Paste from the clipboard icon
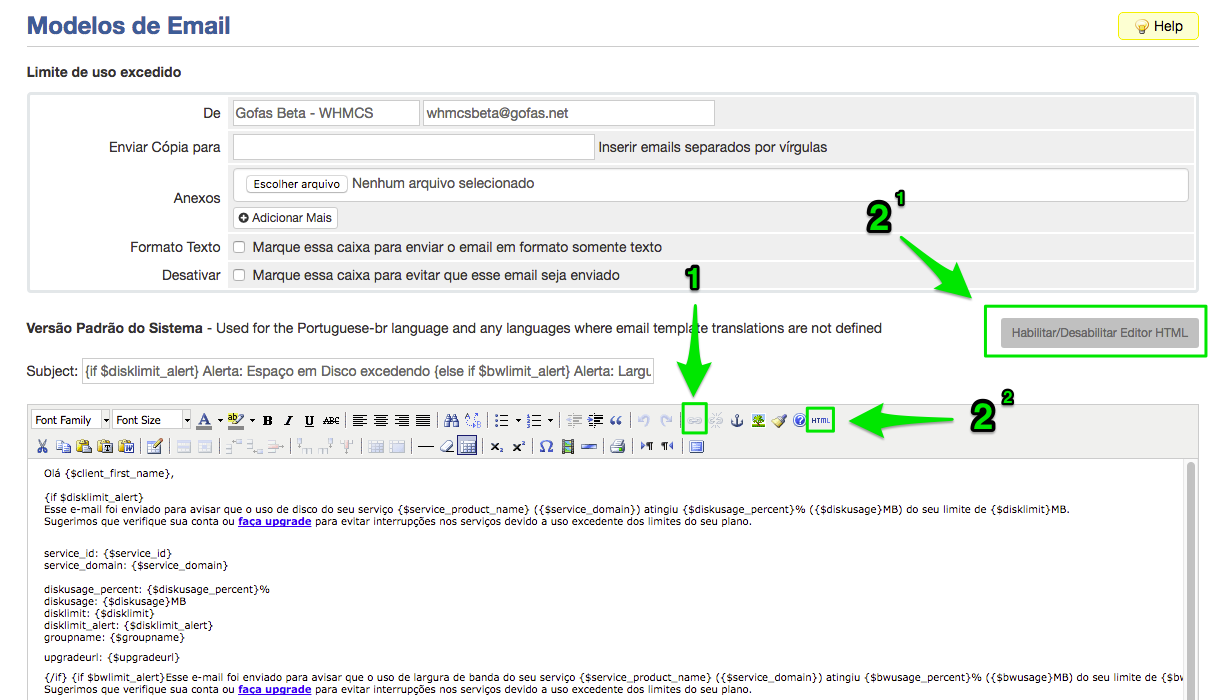Image resolution: width=1213 pixels, height=700 pixels. pos(84,447)
